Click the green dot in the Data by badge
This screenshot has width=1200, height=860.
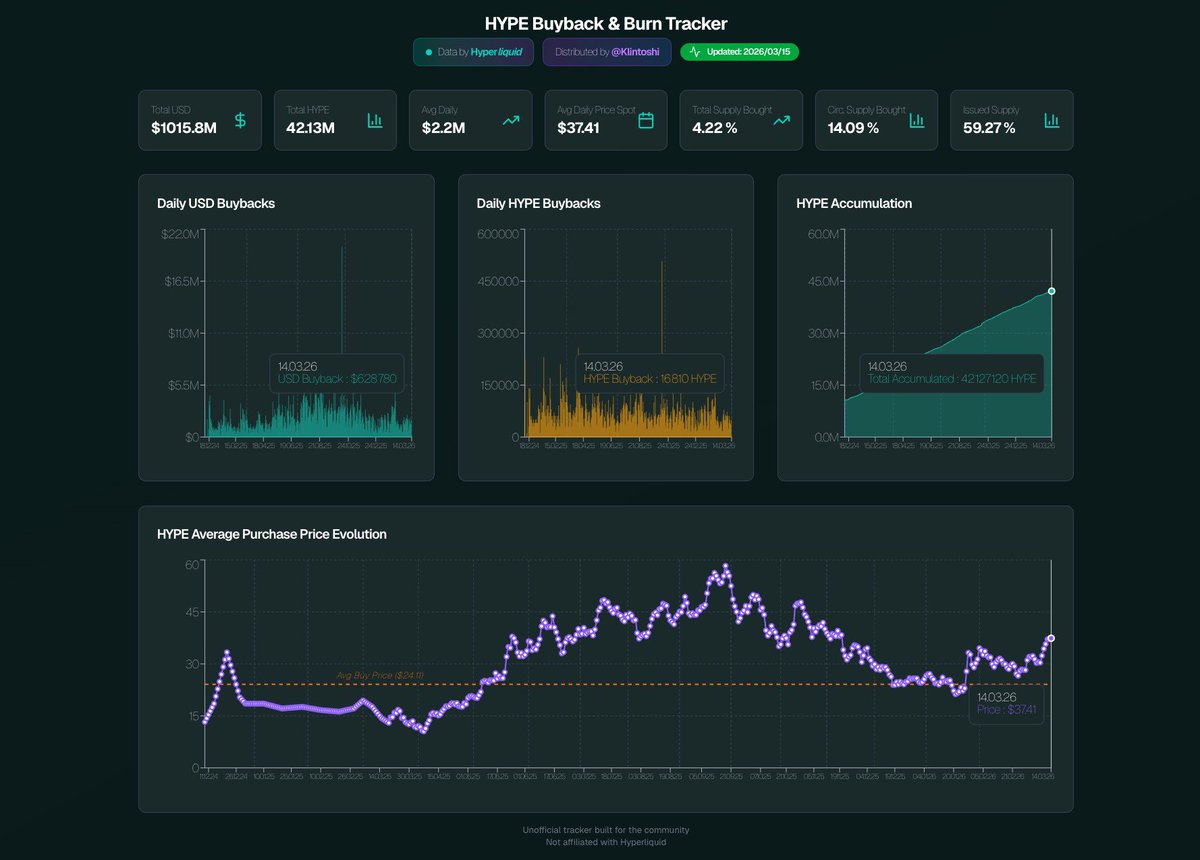coord(429,52)
